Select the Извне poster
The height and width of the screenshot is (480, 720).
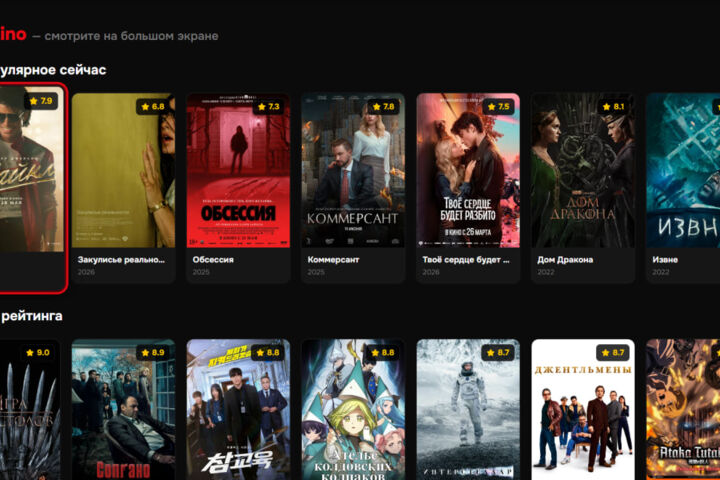point(683,170)
